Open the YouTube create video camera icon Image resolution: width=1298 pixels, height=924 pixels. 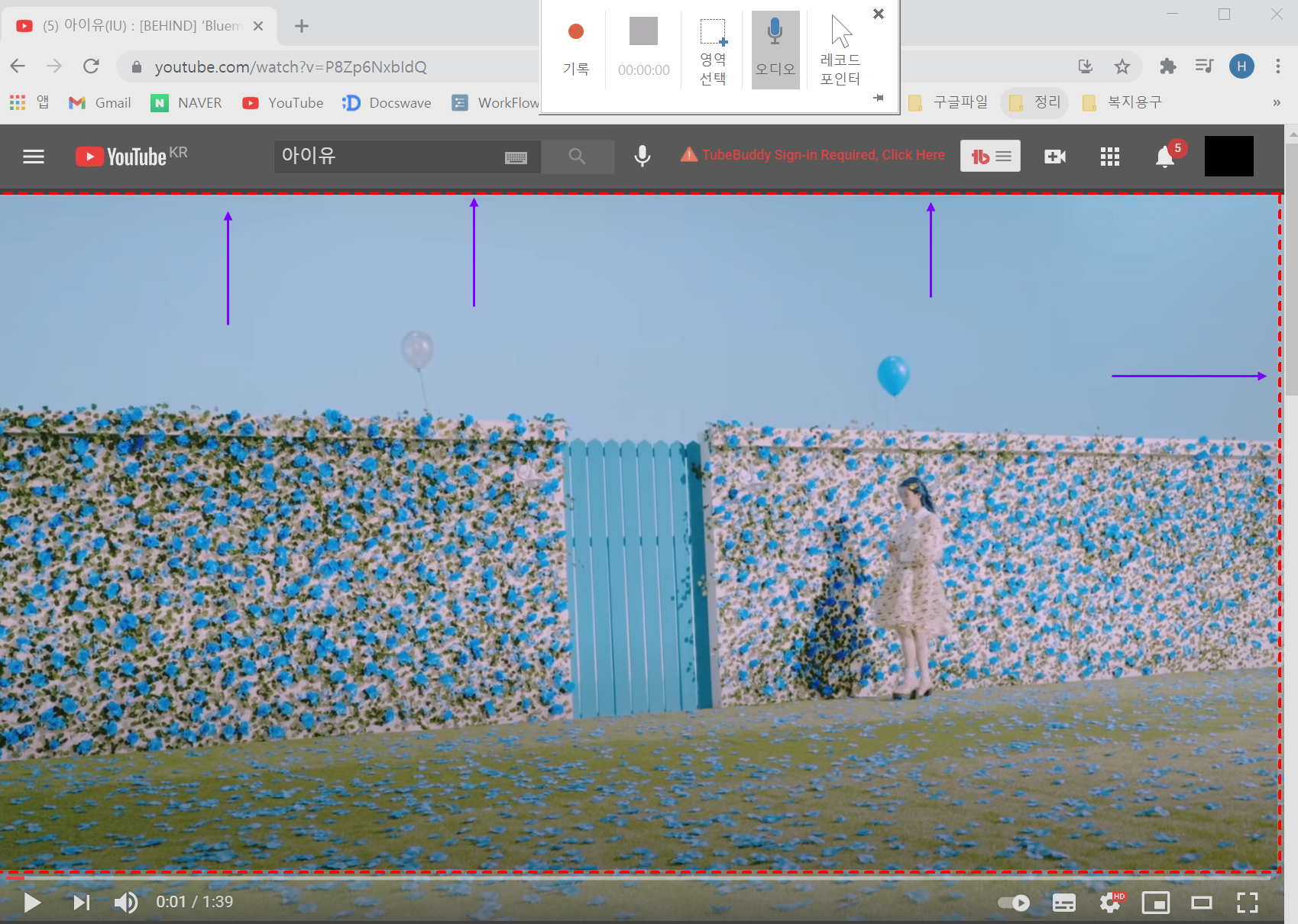[1055, 157]
